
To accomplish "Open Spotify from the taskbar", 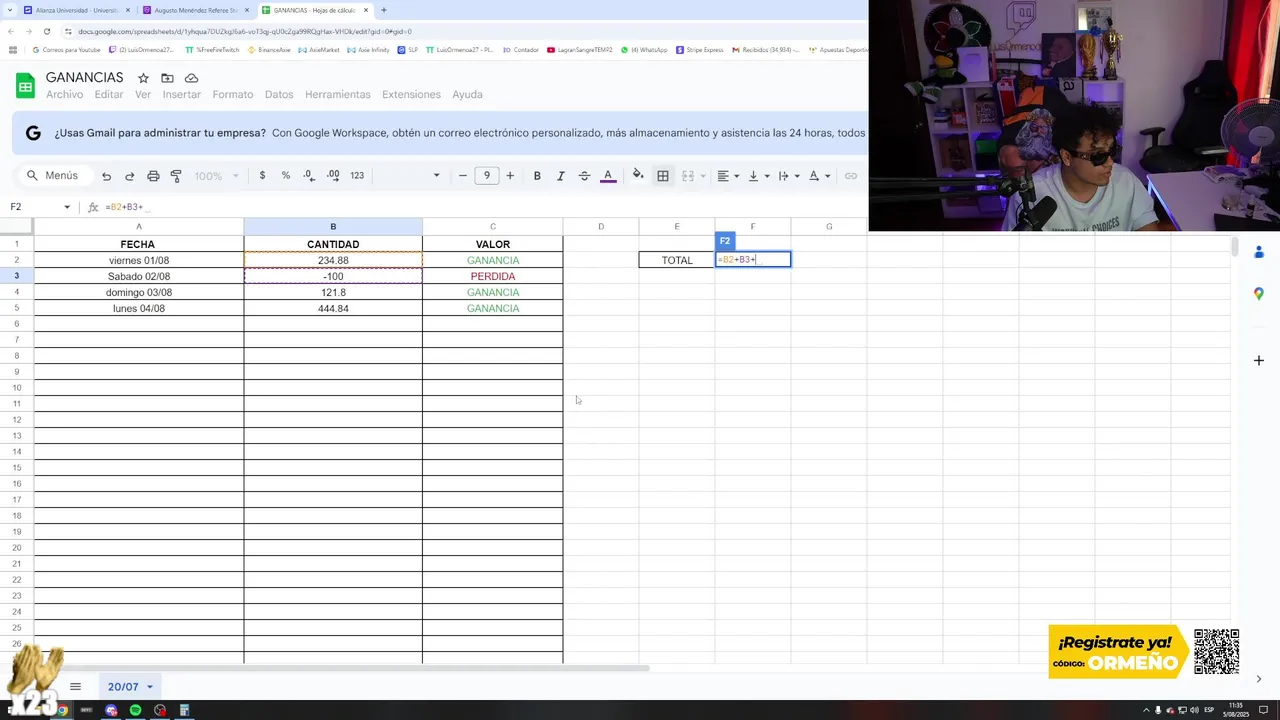I will click(x=135, y=710).
